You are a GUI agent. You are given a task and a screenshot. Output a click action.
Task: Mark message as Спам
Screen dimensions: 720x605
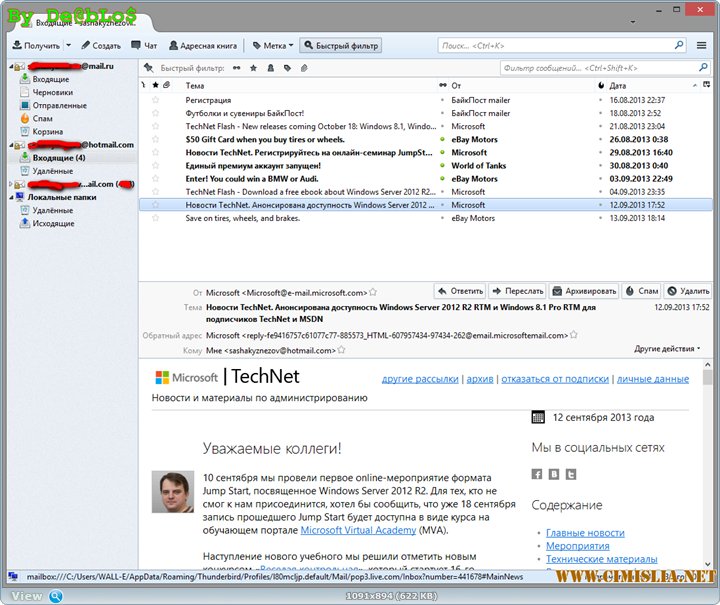coord(641,291)
